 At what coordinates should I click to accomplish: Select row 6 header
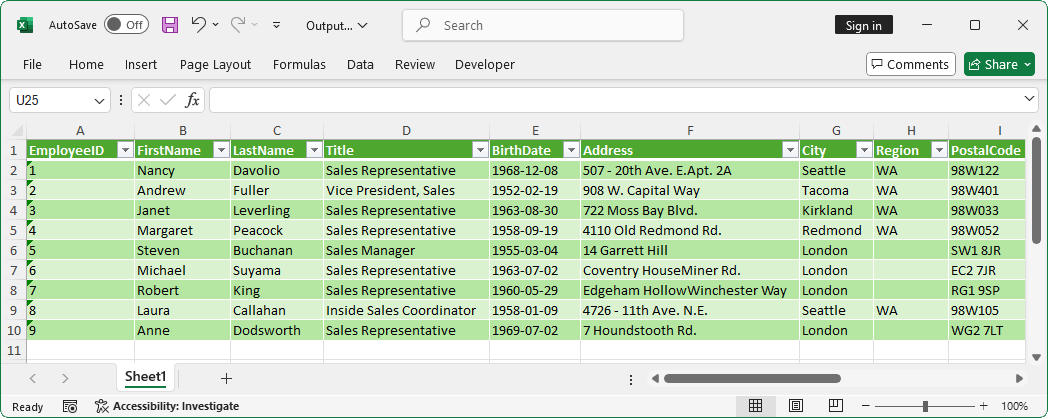tap(14, 251)
